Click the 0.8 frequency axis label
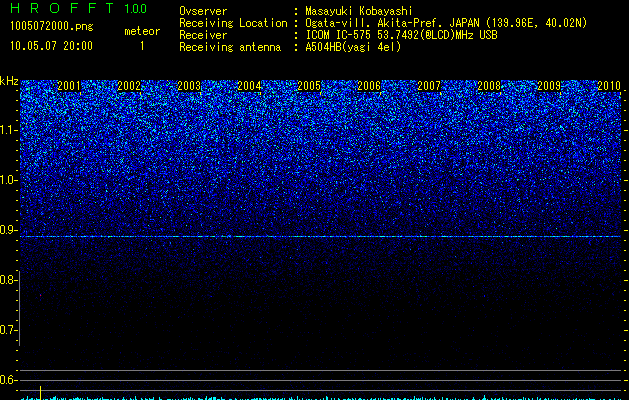The height and width of the screenshot is (400, 629). point(9,280)
